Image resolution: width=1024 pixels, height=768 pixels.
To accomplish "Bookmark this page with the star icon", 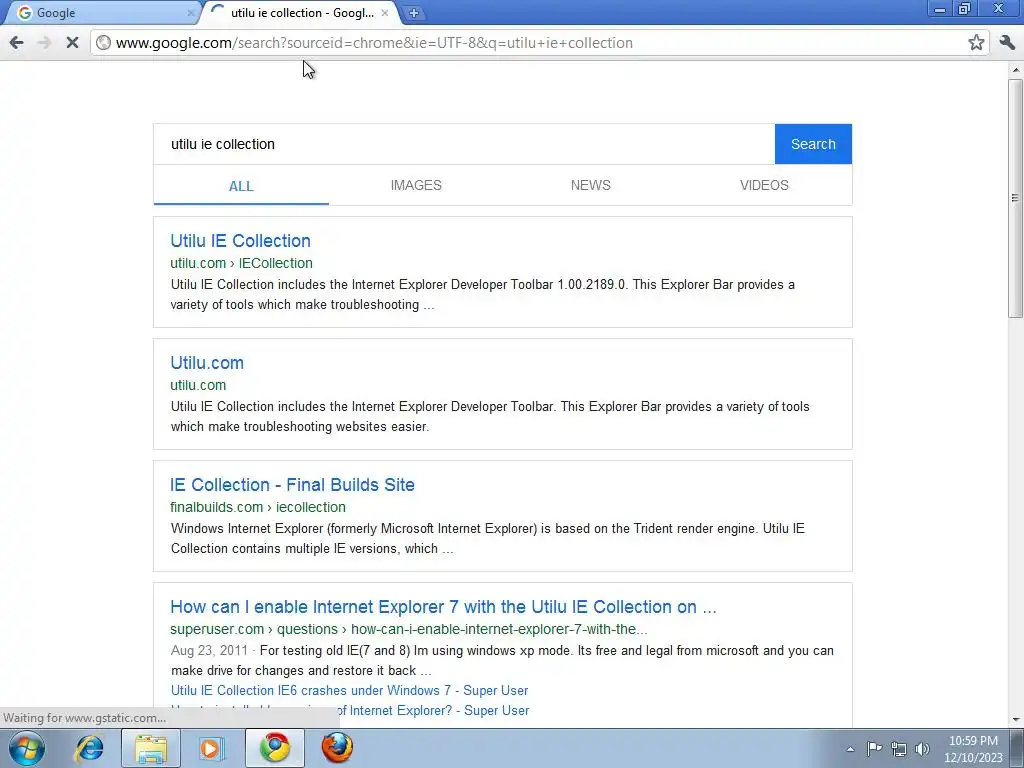I will click(976, 43).
